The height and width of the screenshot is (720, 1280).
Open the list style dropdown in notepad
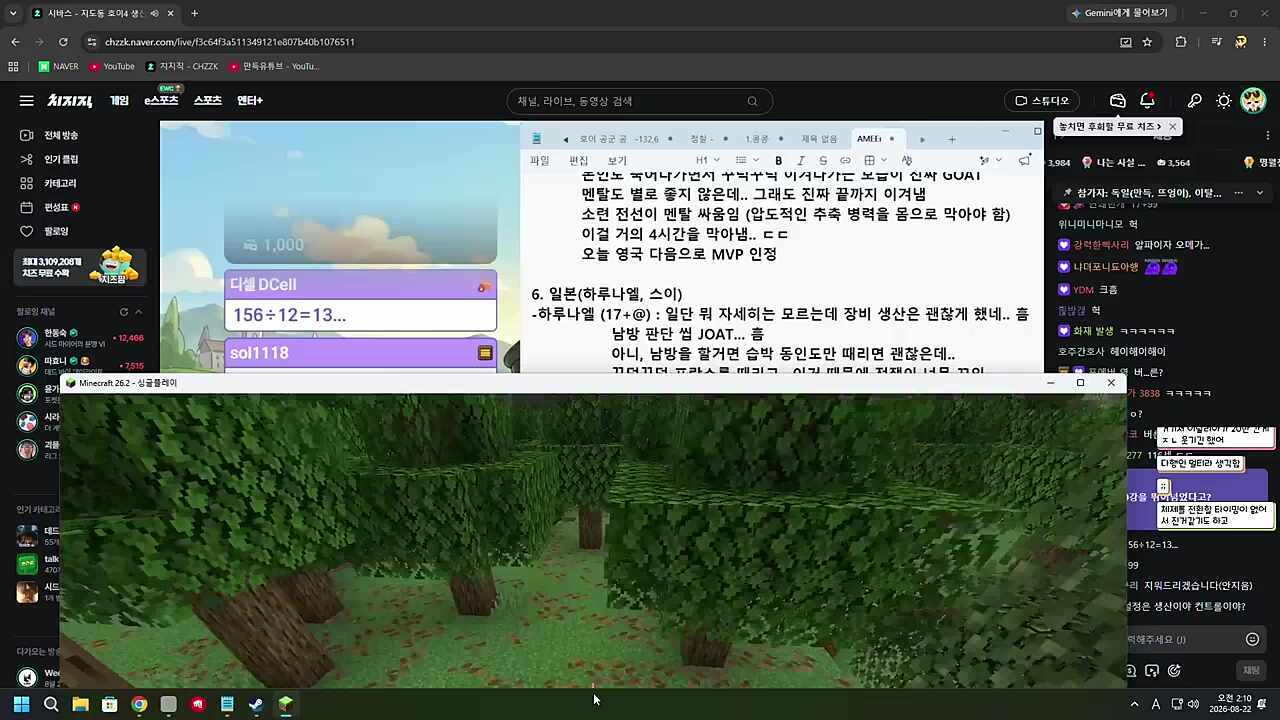747,160
